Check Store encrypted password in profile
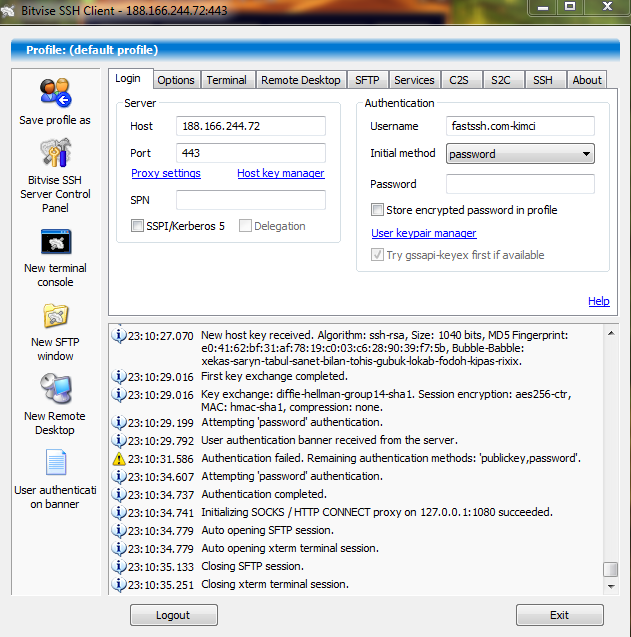This screenshot has width=631, height=637. coord(377,210)
